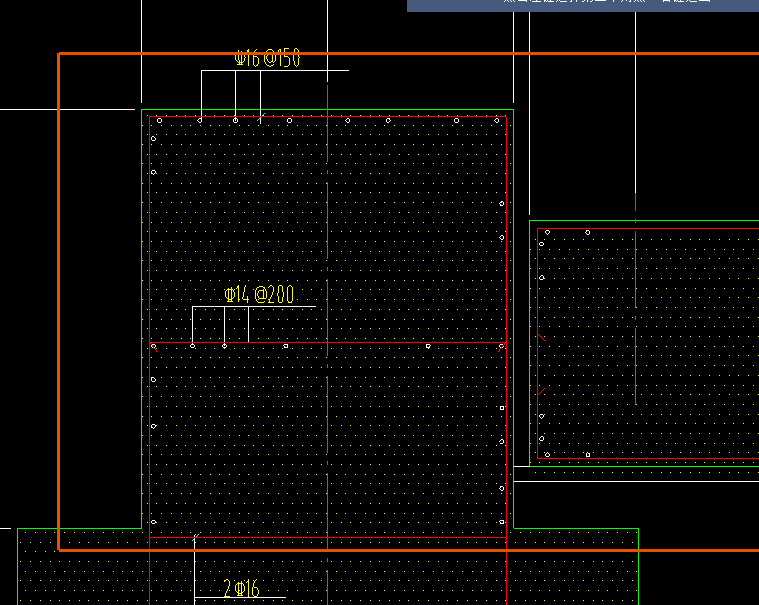Select the "Φ14@200" rebar annotation text

point(259,294)
